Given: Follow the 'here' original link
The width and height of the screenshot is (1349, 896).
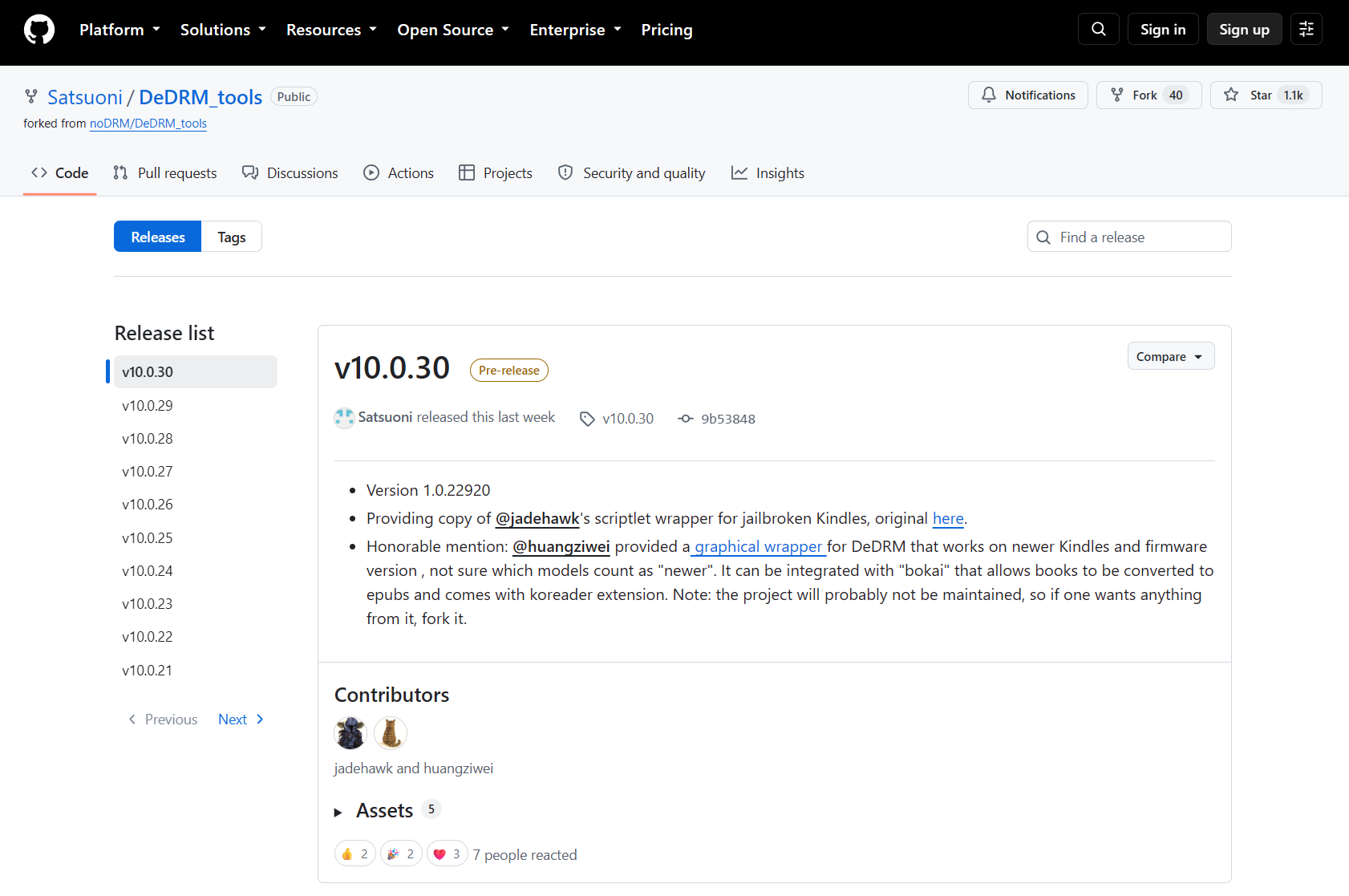Looking at the screenshot, I should [948, 518].
